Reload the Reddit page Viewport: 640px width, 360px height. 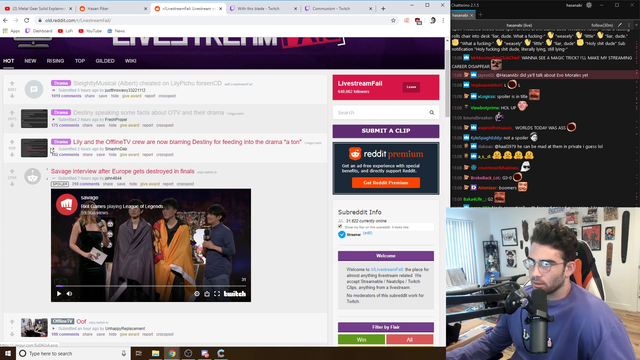pyautogui.click(x=27, y=20)
